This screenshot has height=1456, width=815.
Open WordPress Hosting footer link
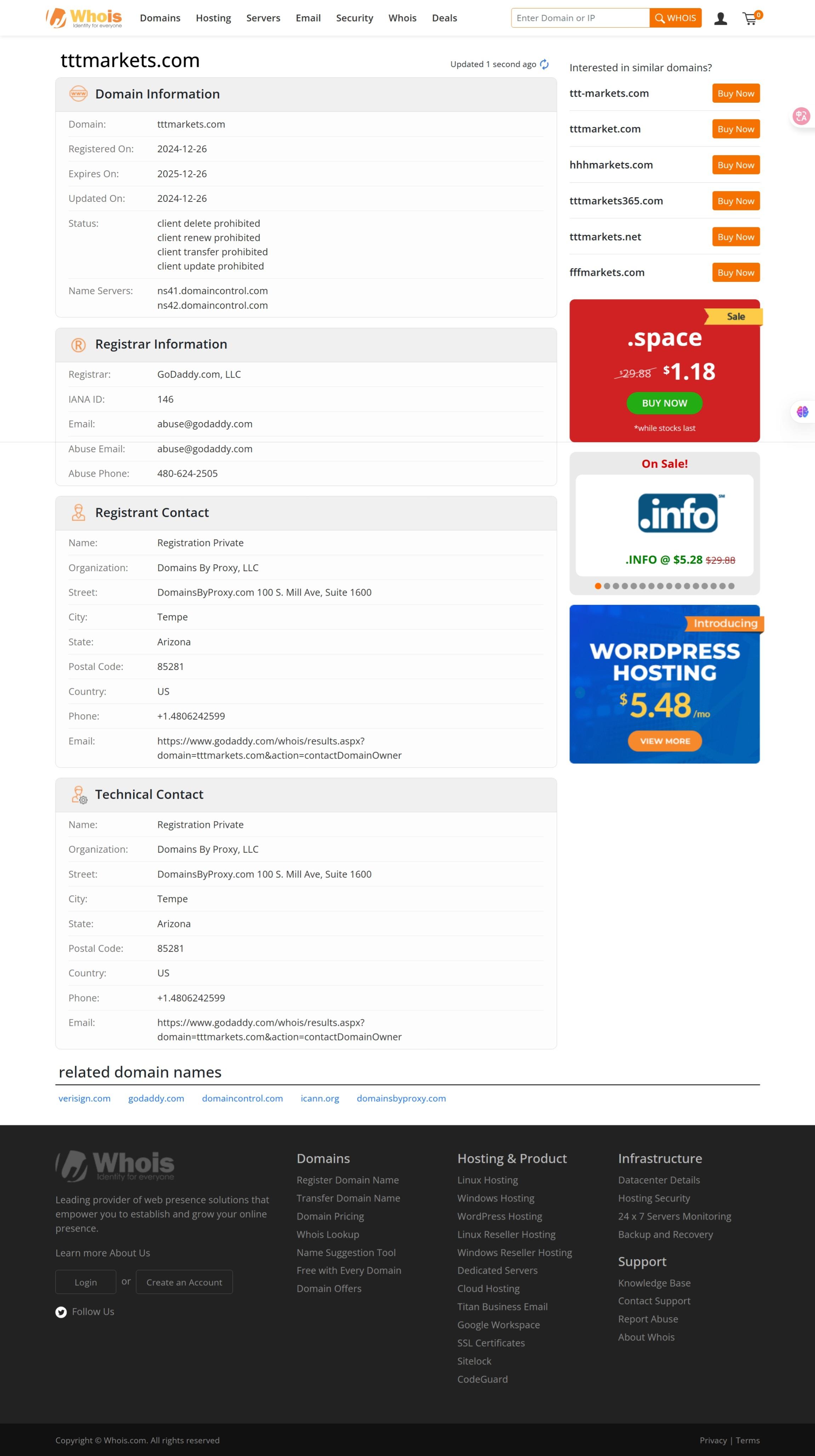click(500, 1216)
